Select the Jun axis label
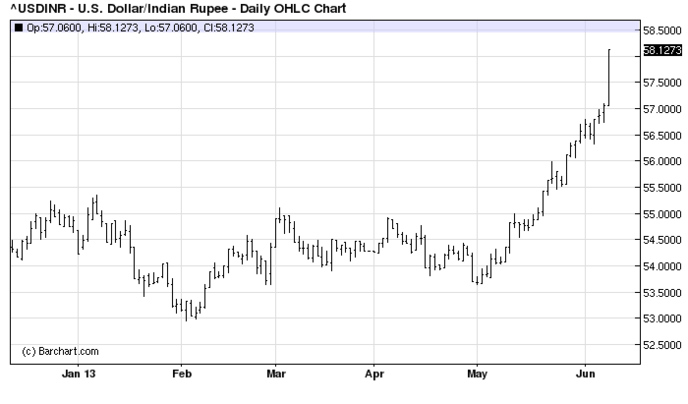 click(x=585, y=374)
